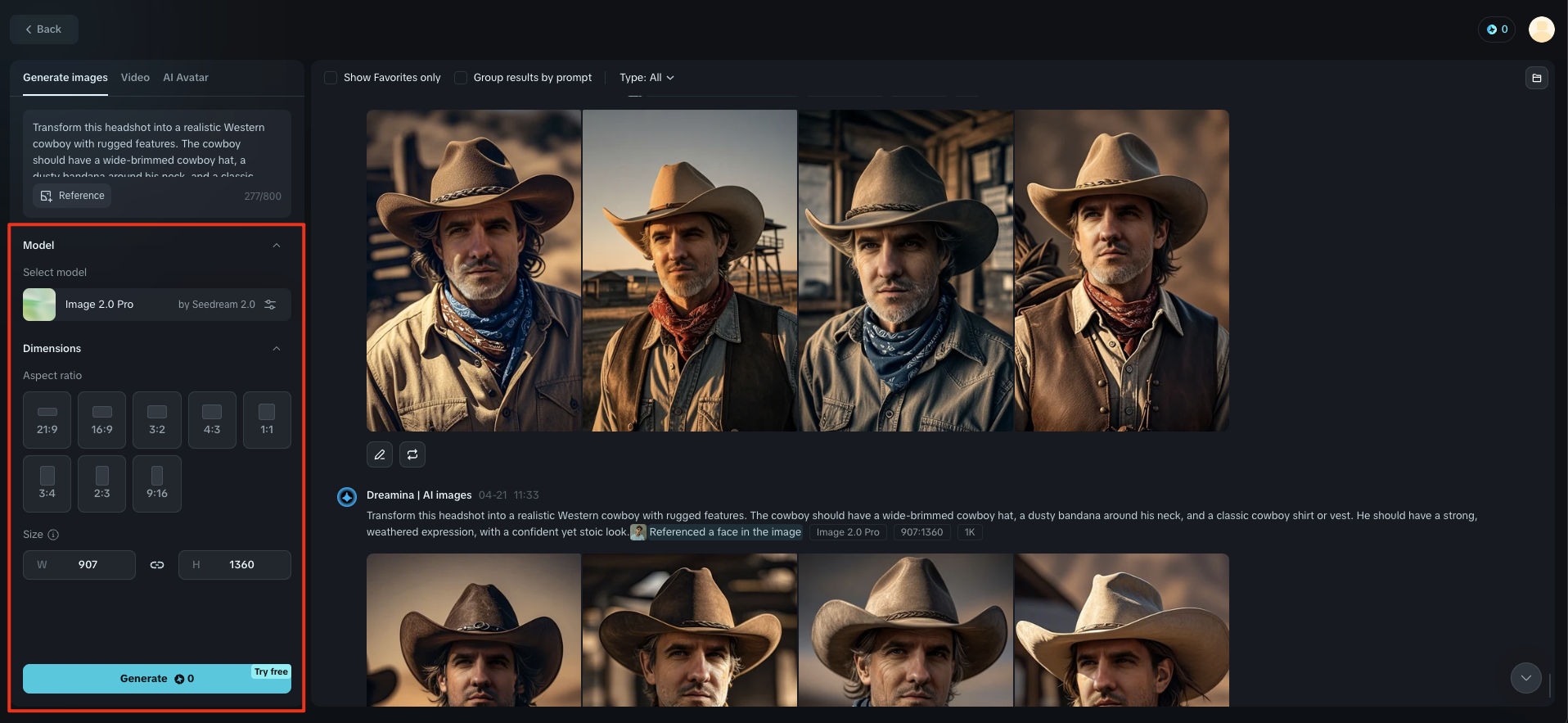Select the 3:2 aspect ratio
Viewport: 1568px width, 723px height.
(x=157, y=420)
